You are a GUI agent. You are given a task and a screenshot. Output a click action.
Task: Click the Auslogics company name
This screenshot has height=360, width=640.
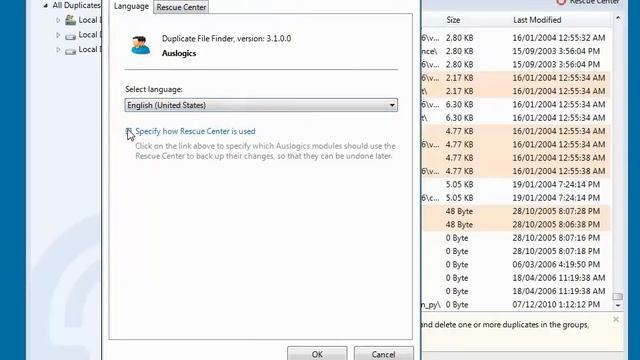point(179,53)
